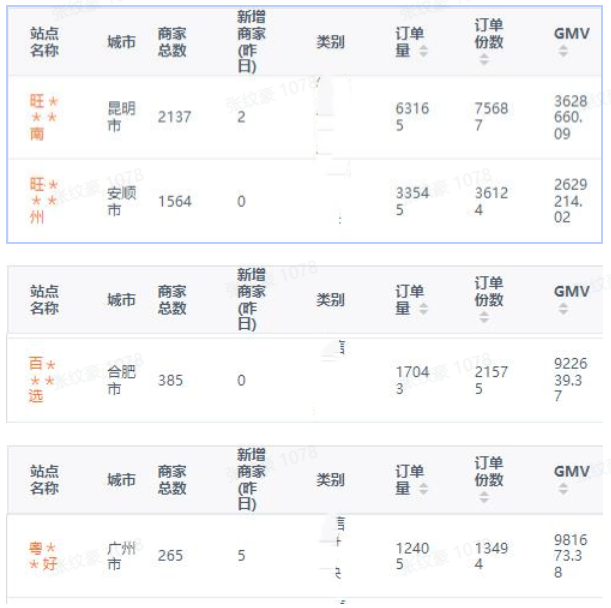Open the 旺**南 station link

click(44, 117)
